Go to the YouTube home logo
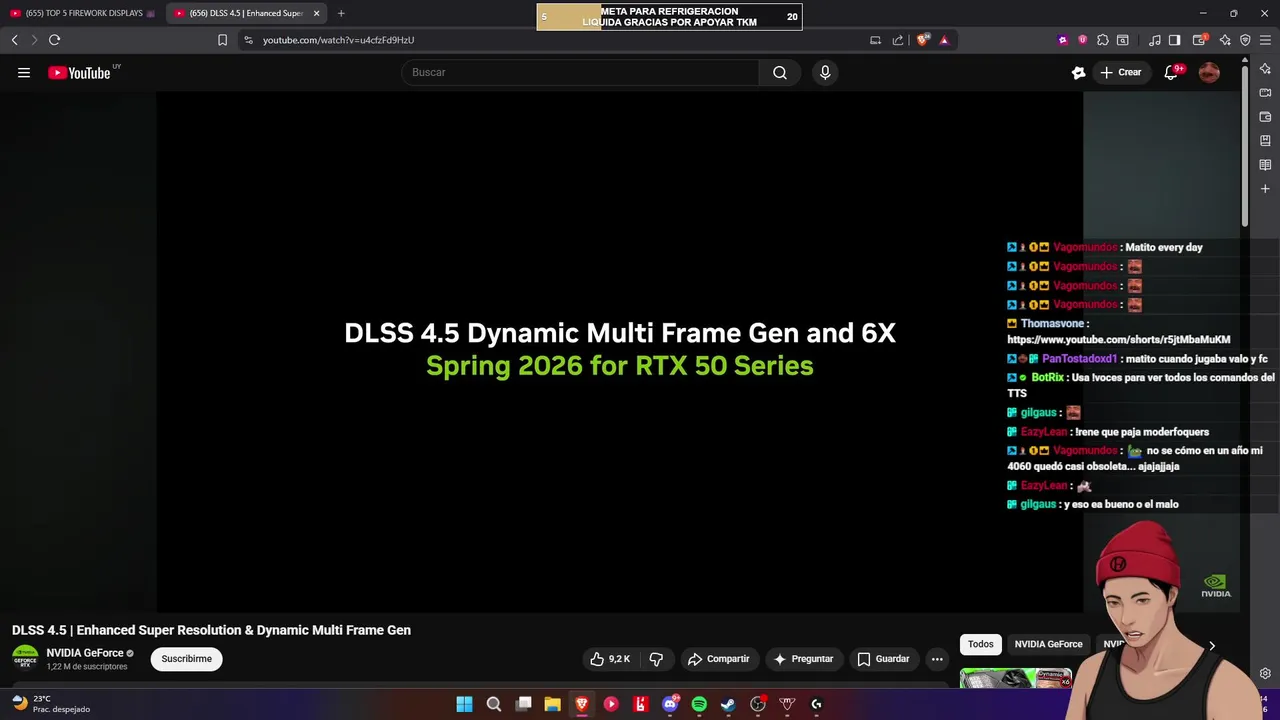Screen dimensions: 1280x720 click(79, 73)
